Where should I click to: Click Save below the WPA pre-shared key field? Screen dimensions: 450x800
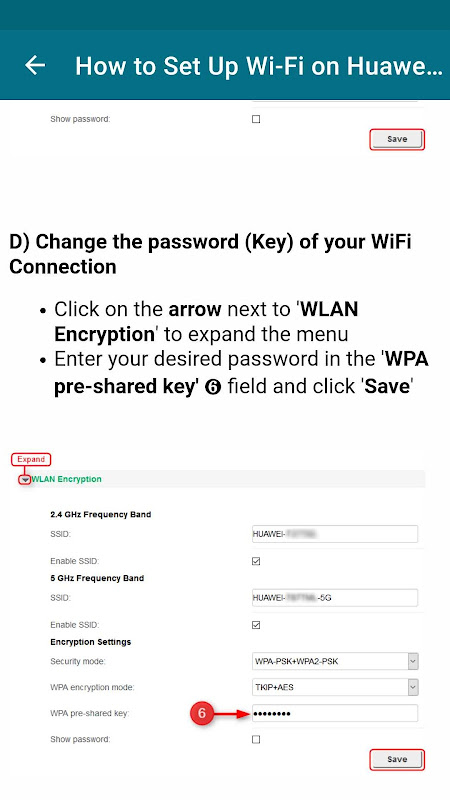(397, 760)
